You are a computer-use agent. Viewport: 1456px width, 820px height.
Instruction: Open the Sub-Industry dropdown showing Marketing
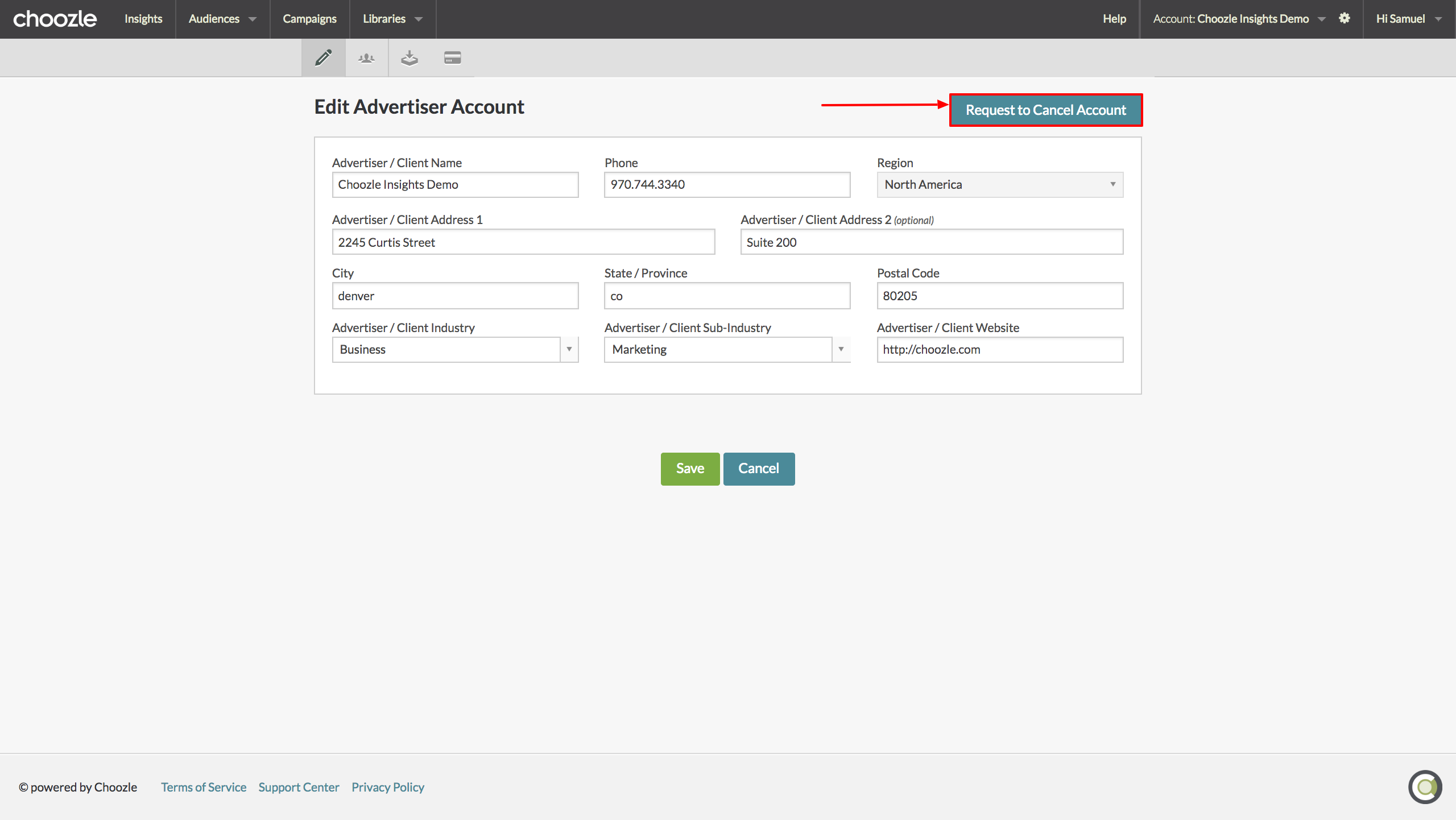tap(727, 350)
